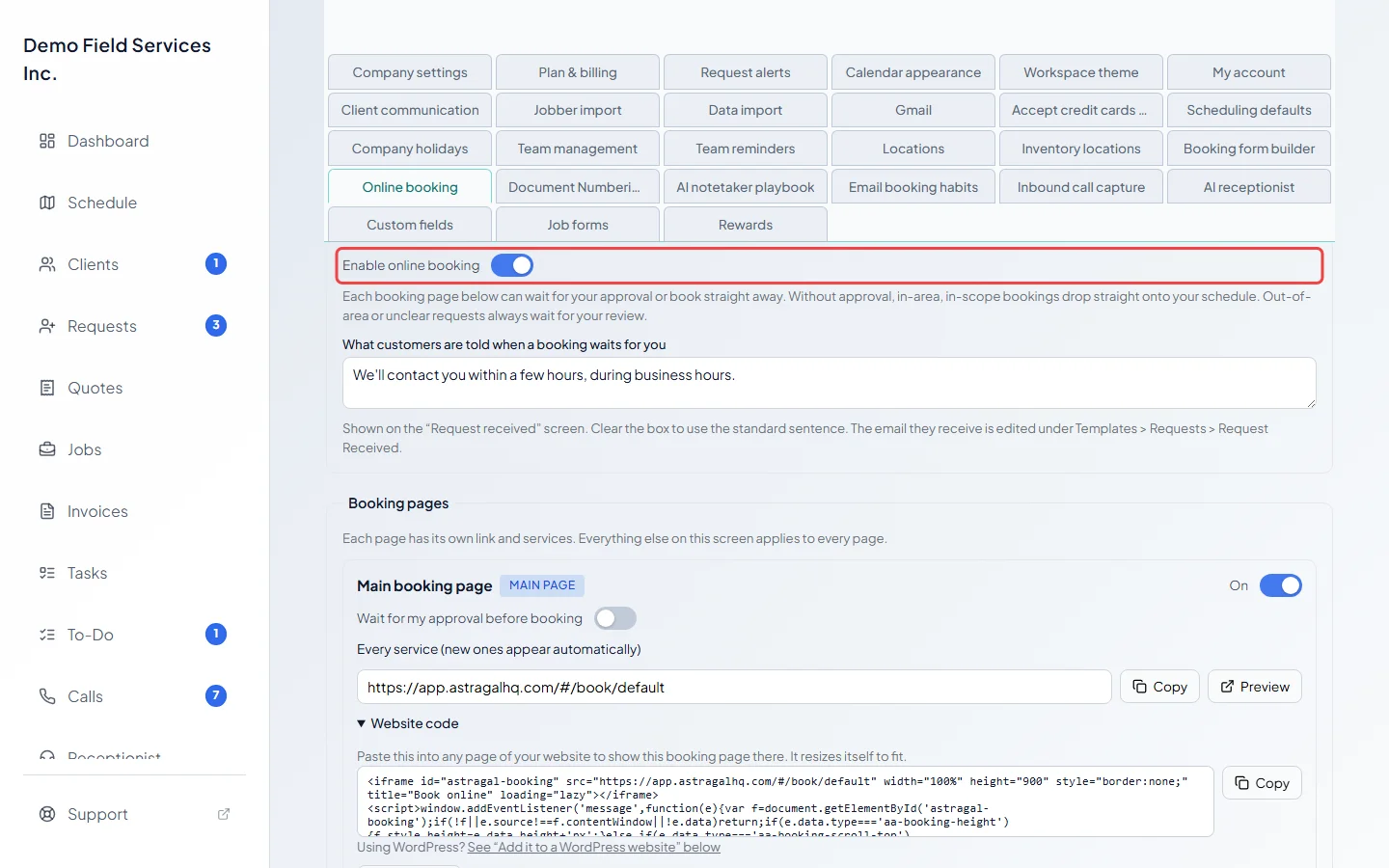The image size is (1389, 868).
Task: Open the Gmail tab
Action: pos(913,110)
